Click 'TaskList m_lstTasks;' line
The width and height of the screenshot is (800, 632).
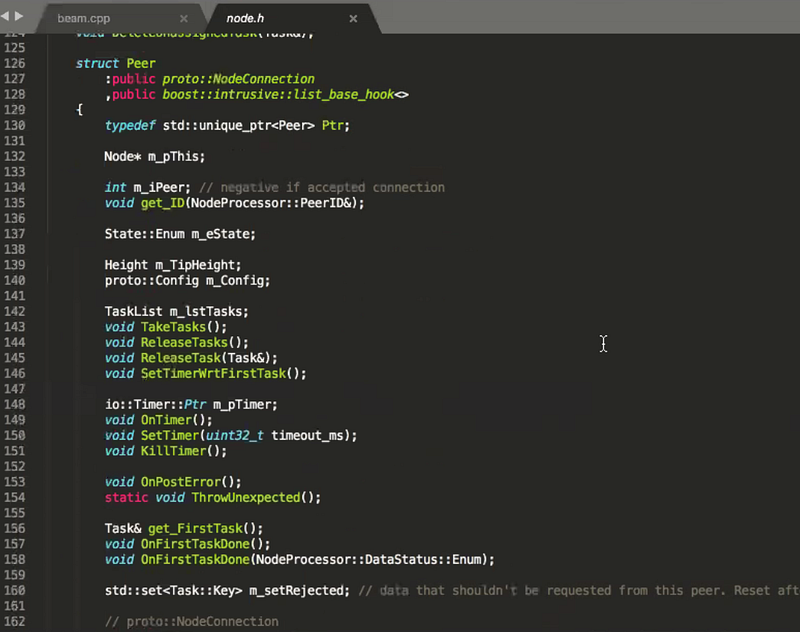click(177, 311)
